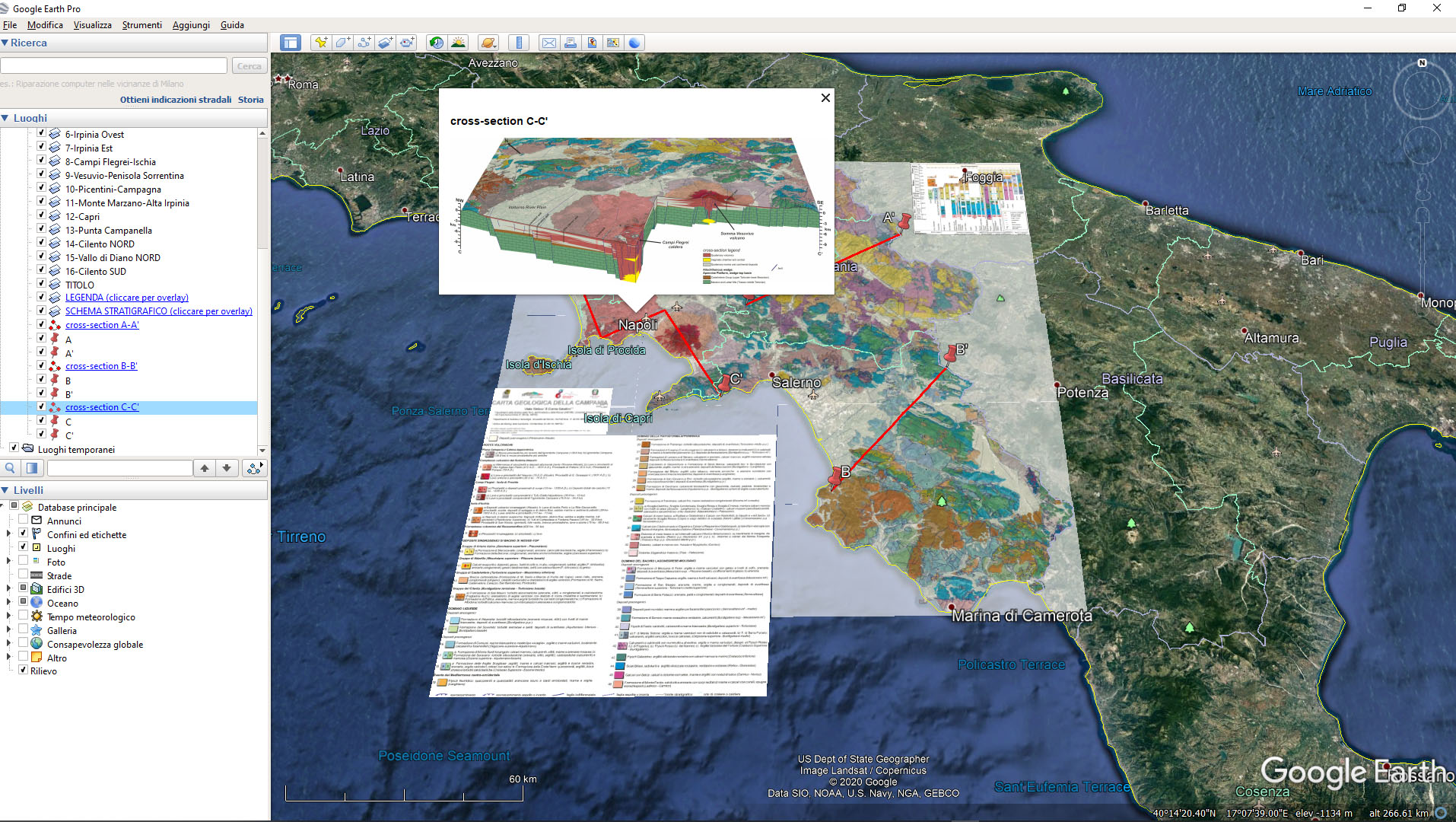The height and width of the screenshot is (822, 1456).
Task: Click Save Image toolbar icon
Action: (x=591, y=43)
